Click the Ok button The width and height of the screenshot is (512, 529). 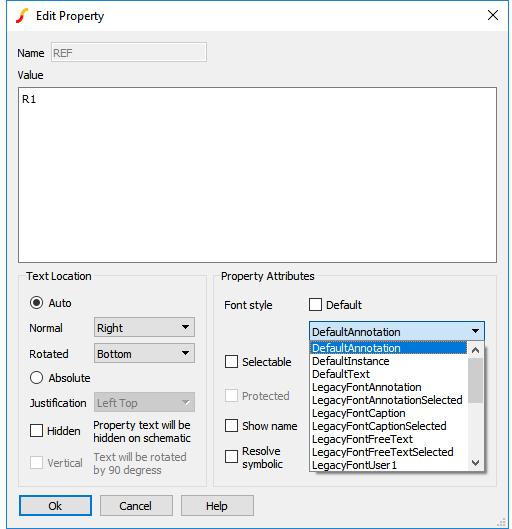pos(55,505)
